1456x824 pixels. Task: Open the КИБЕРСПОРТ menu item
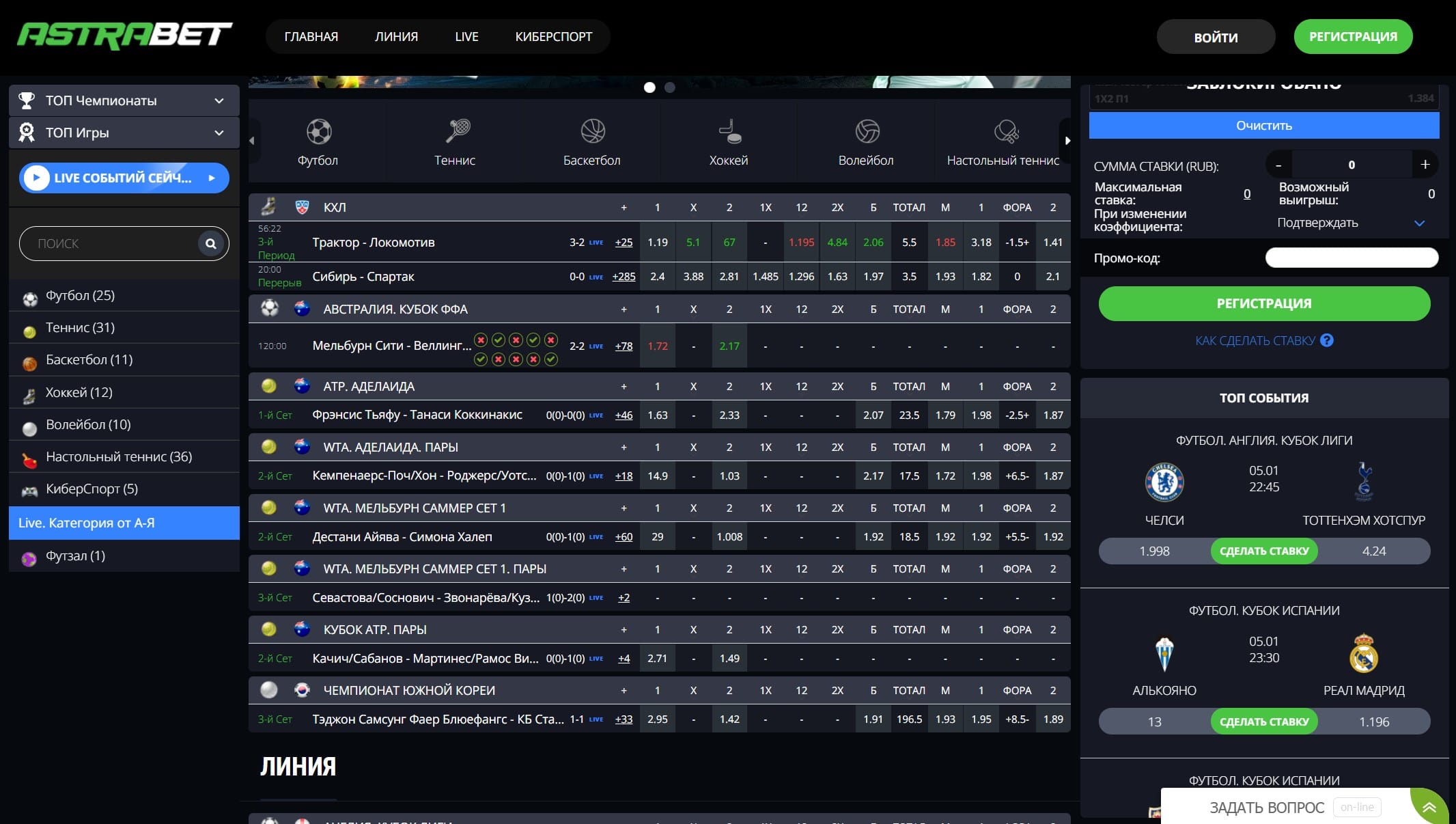click(x=553, y=37)
